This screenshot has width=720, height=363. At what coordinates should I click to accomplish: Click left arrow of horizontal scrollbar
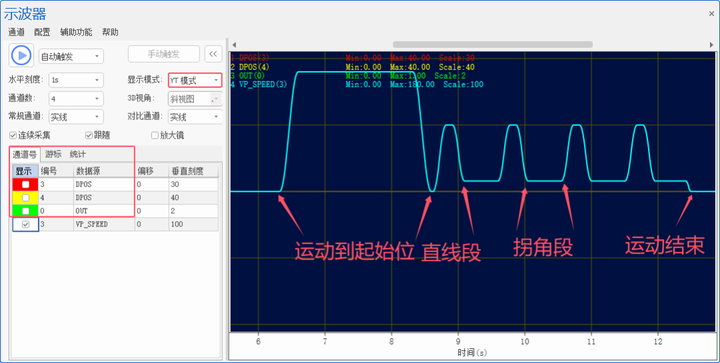(234, 45)
